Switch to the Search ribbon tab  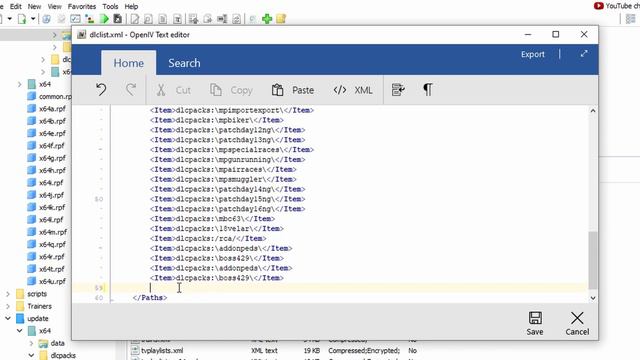tap(184, 63)
